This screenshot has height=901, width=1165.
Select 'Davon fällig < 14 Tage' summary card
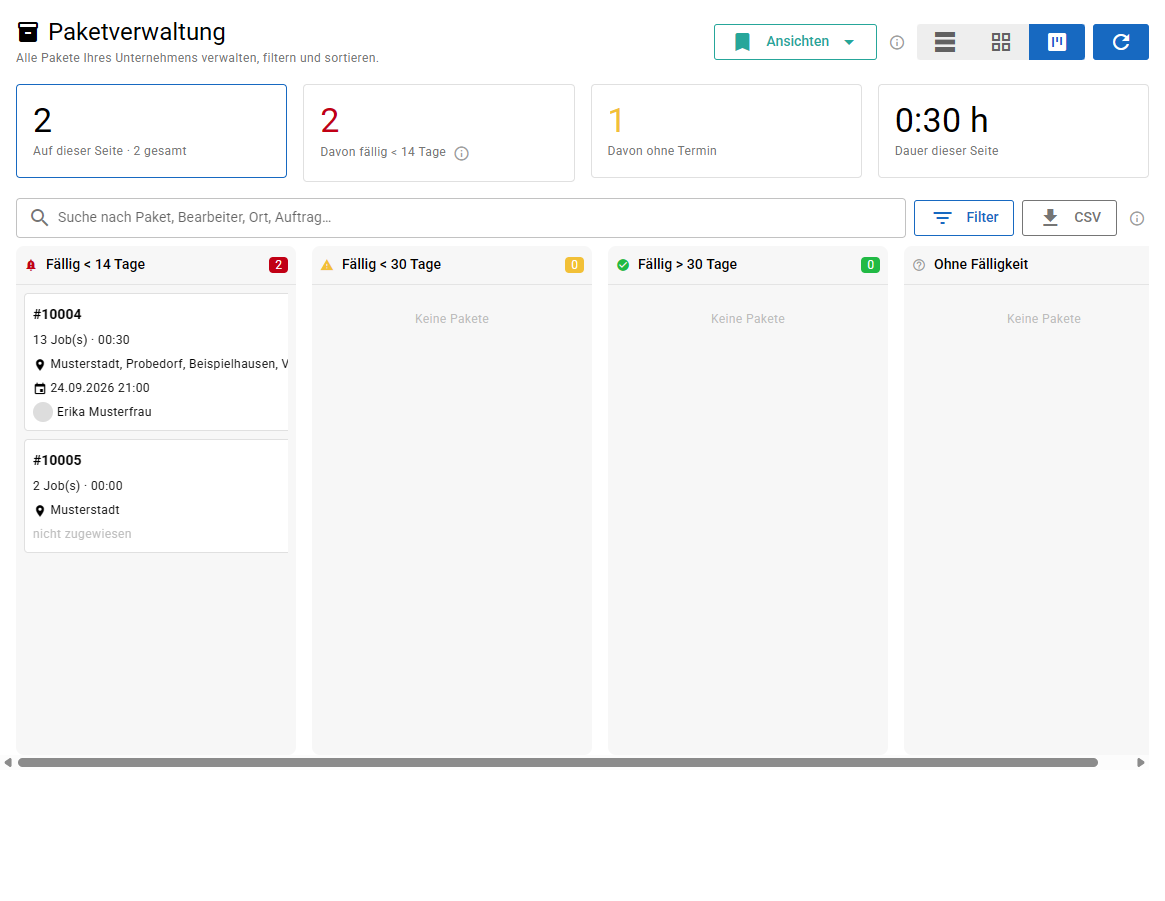coord(439,133)
